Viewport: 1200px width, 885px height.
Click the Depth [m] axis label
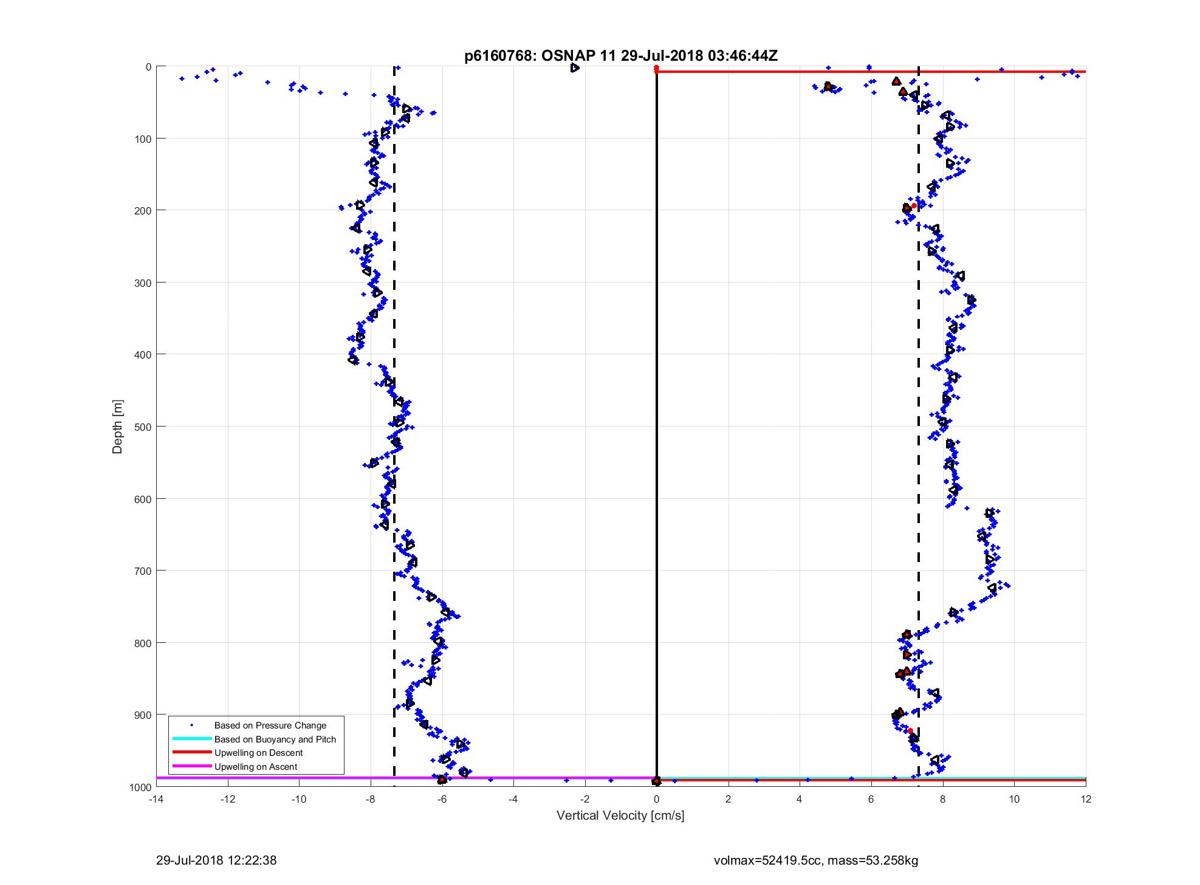pos(117,426)
